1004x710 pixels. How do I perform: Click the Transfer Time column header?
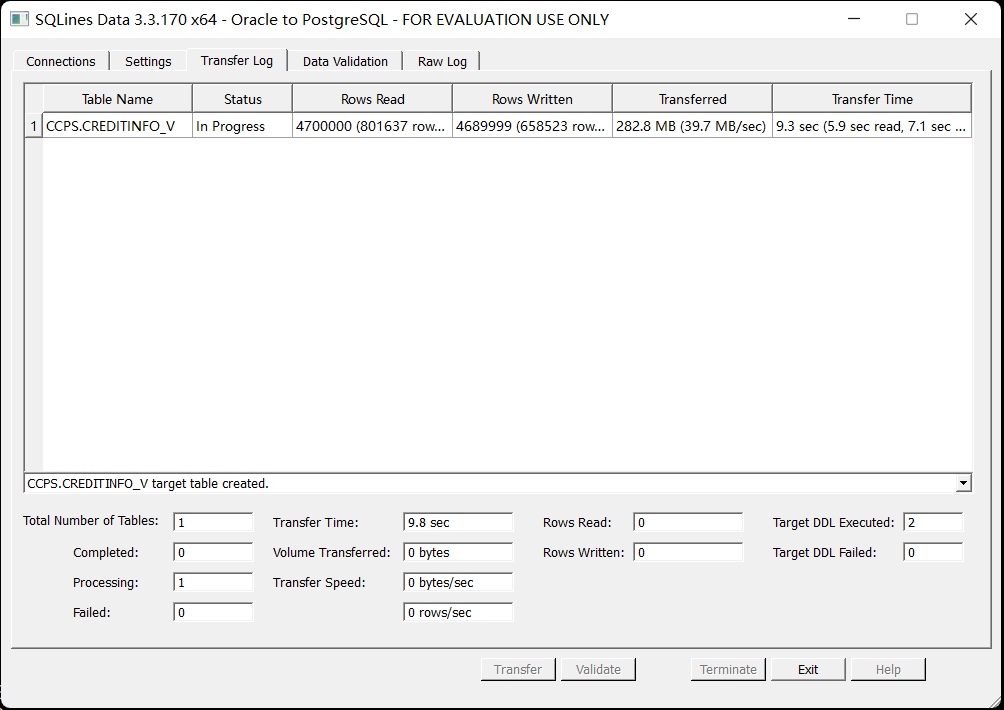pyautogui.click(x=872, y=99)
